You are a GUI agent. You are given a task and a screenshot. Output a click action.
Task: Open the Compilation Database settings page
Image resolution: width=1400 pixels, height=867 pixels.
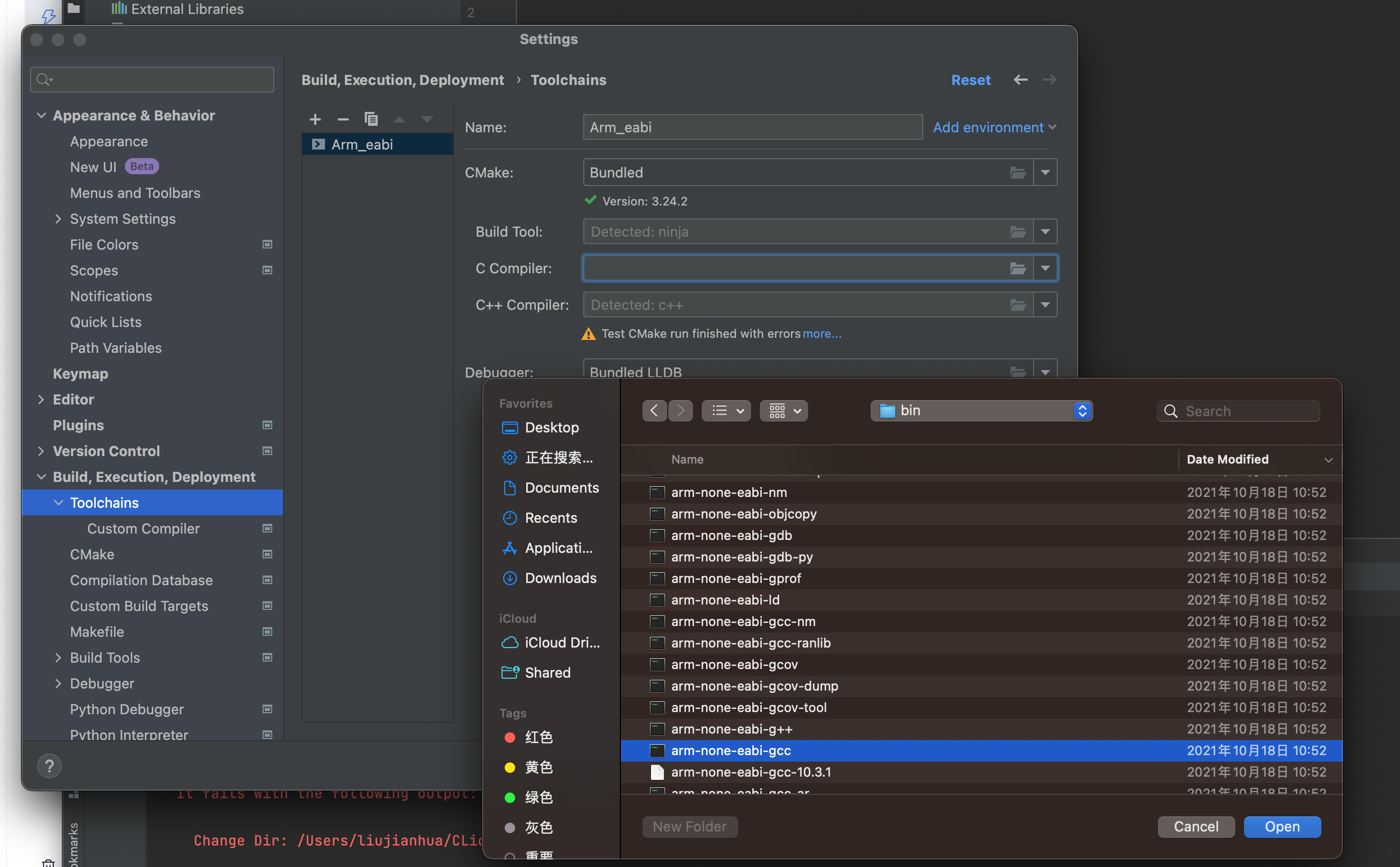coord(141,580)
